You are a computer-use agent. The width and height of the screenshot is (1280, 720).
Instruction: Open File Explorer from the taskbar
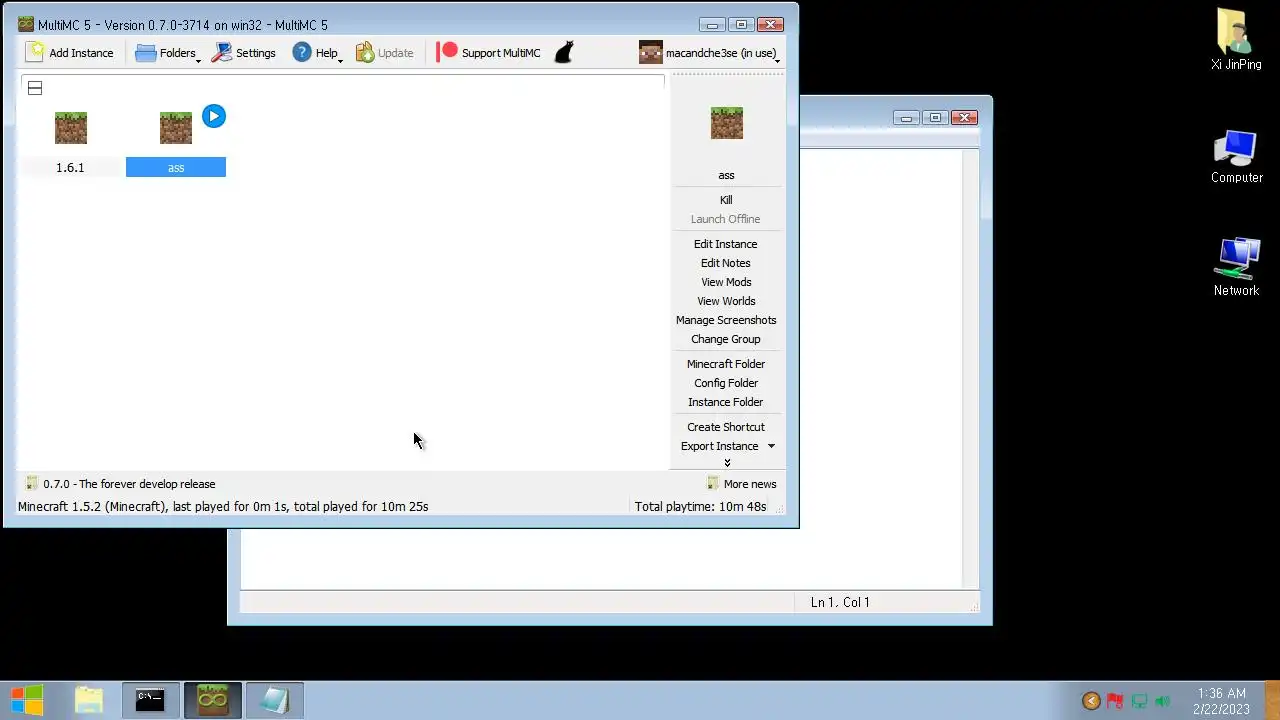[89, 700]
